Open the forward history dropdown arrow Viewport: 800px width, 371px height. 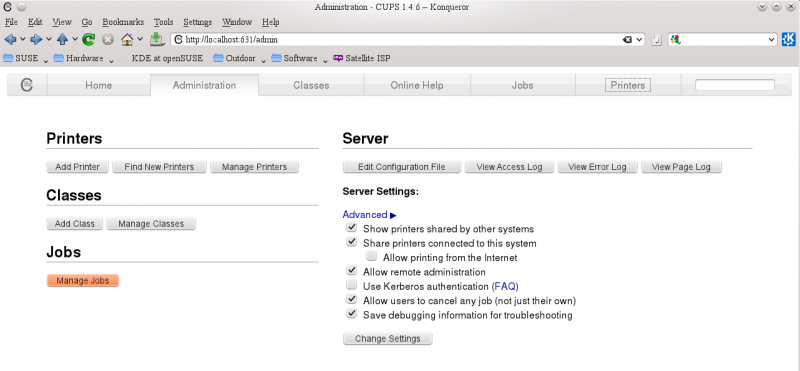(x=49, y=39)
